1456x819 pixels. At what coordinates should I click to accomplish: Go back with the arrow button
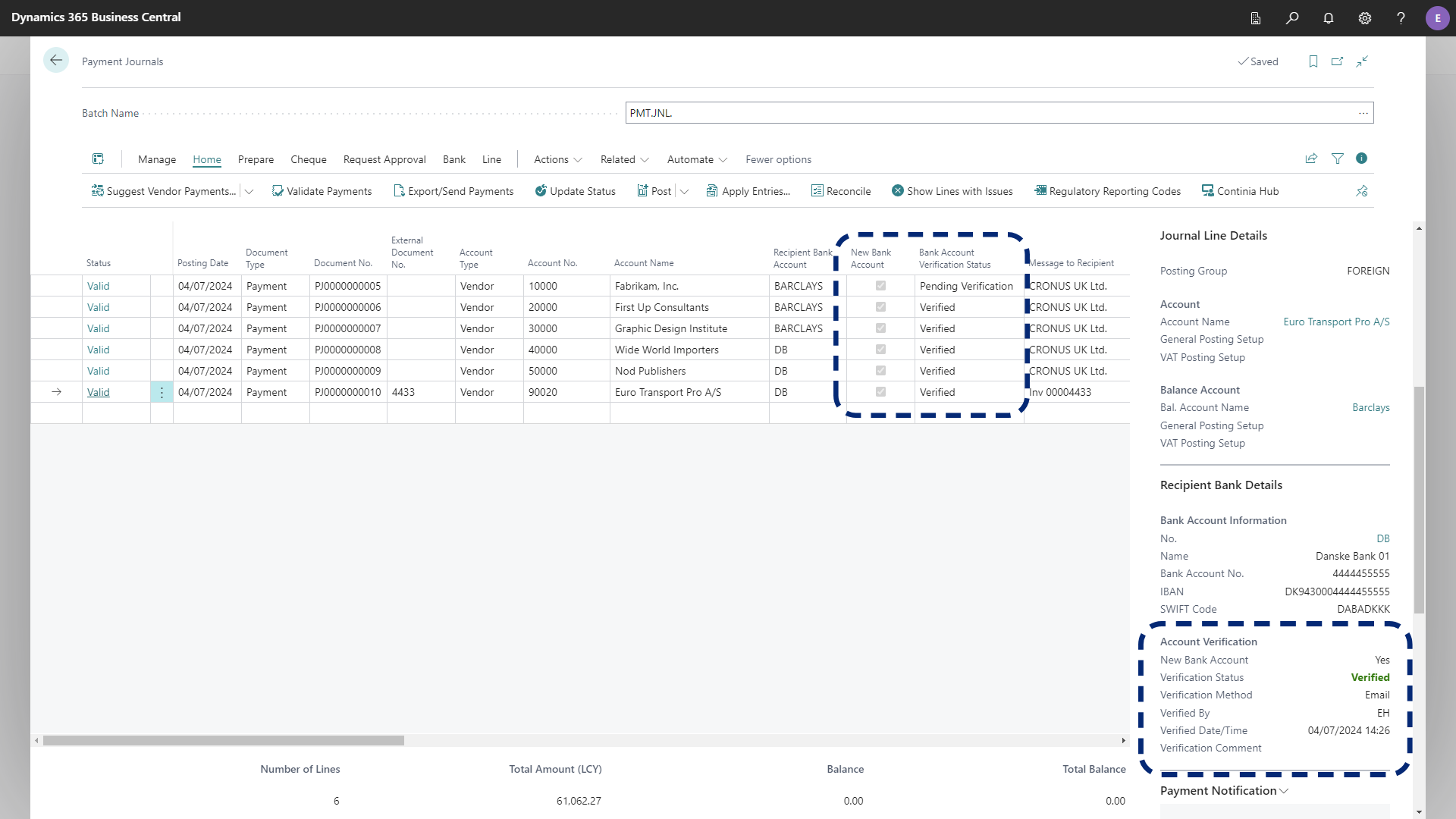pos(56,61)
